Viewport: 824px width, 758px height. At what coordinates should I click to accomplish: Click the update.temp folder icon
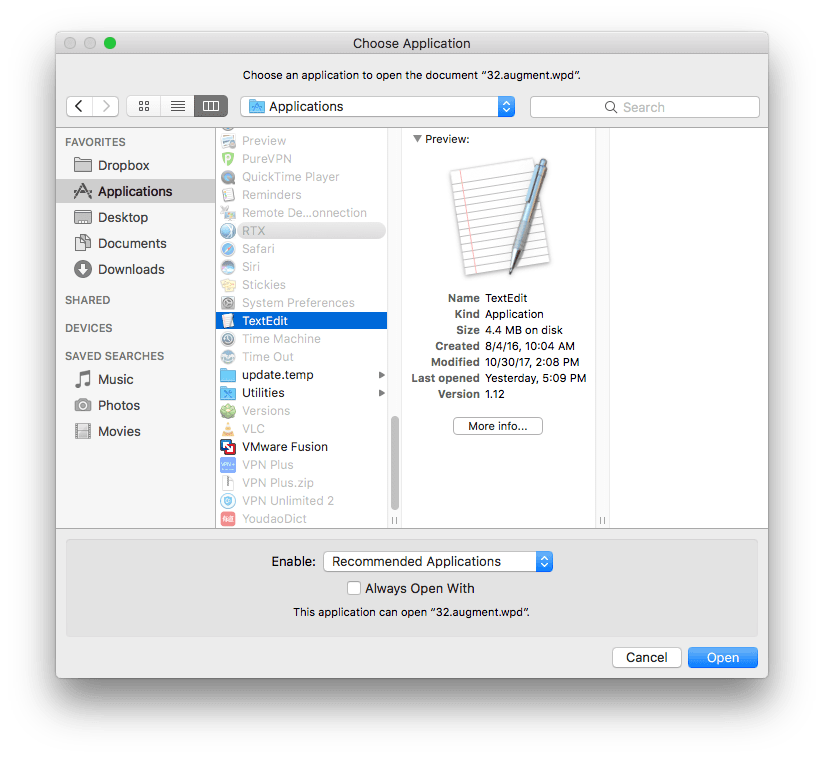tap(228, 375)
